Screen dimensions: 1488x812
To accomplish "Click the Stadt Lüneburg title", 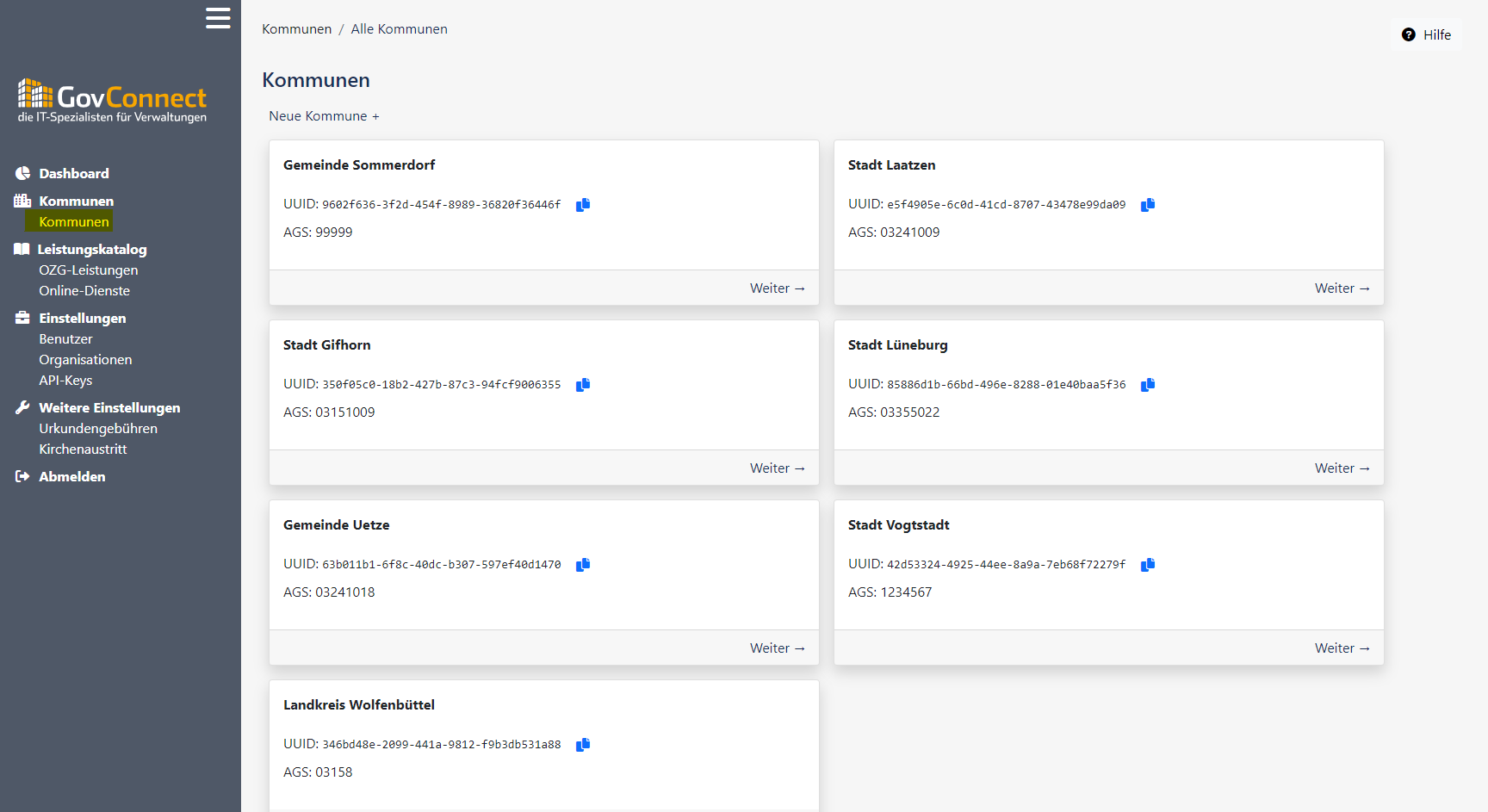I will (x=897, y=344).
